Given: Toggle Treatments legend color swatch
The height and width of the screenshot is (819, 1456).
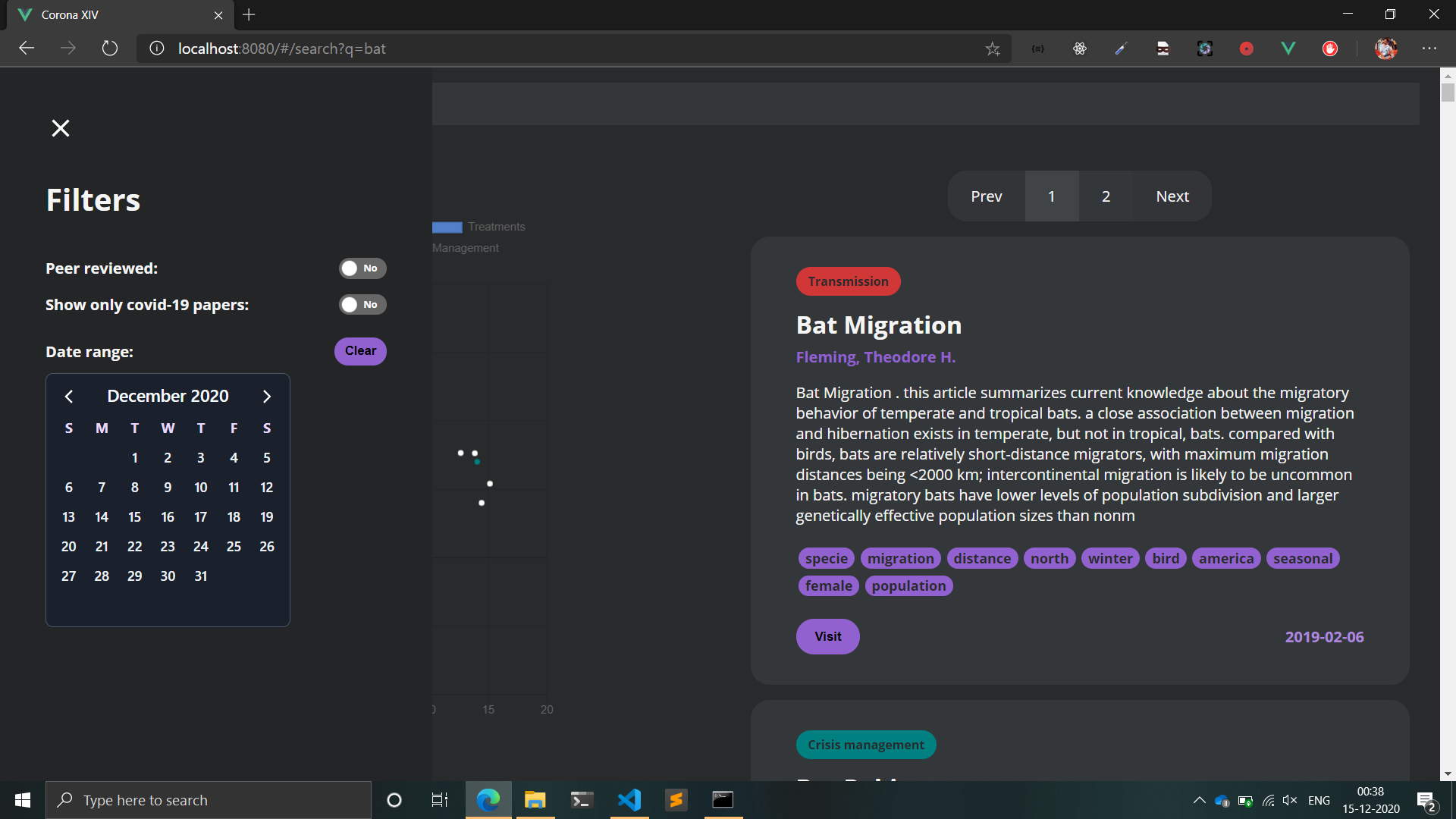Looking at the screenshot, I should click(447, 227).
